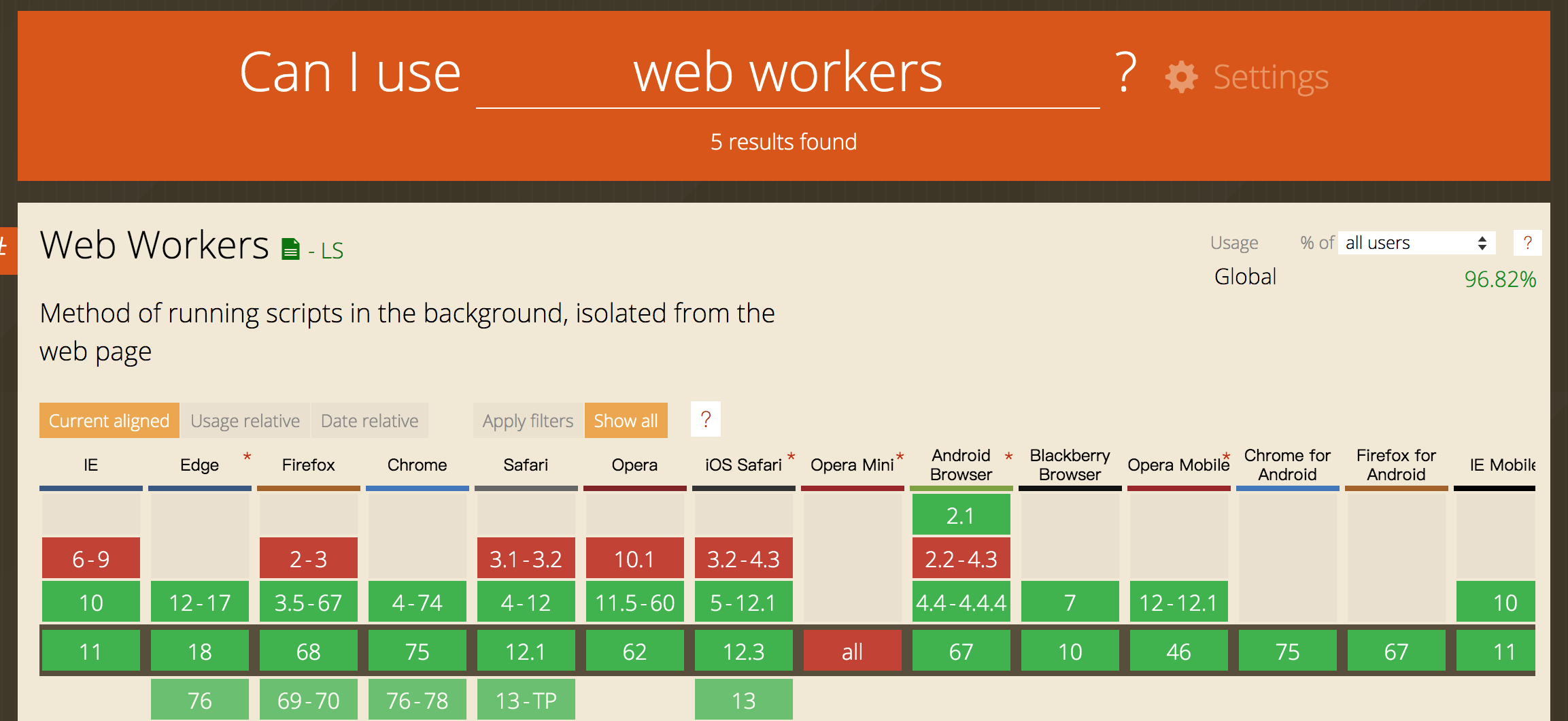Viewport: 1568px width, 721px height.
Task: Click the Safari column header
Action: click(x=526, y=465)
